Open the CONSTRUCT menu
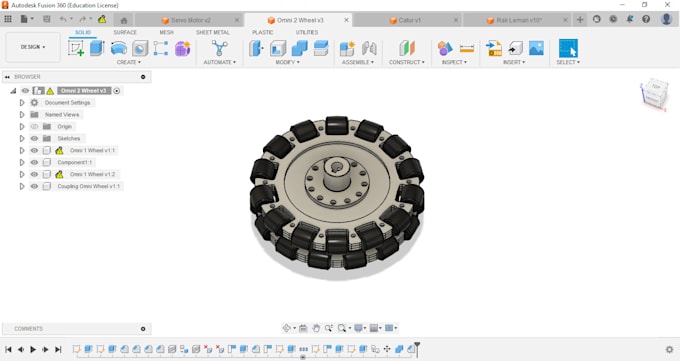This screenshot has width=680, height=361. 407,62
